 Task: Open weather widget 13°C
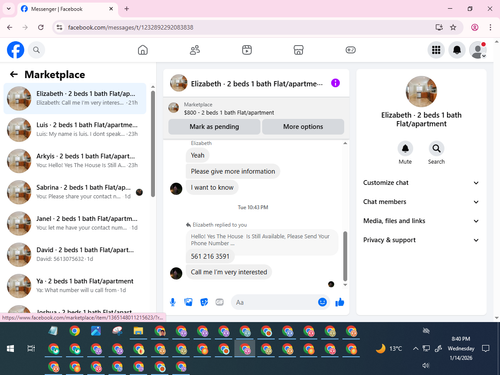[389, 349]
